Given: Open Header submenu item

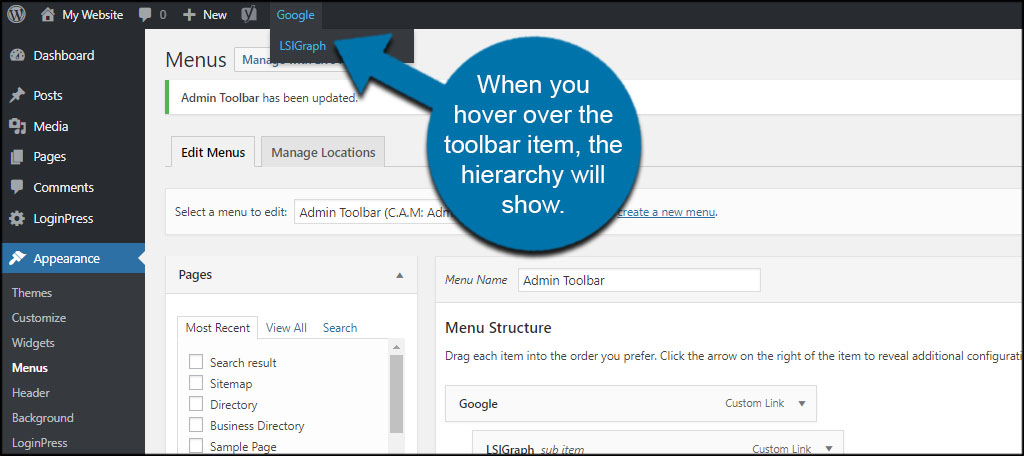Looking at the screenshot, I should (x=31, y=393).
